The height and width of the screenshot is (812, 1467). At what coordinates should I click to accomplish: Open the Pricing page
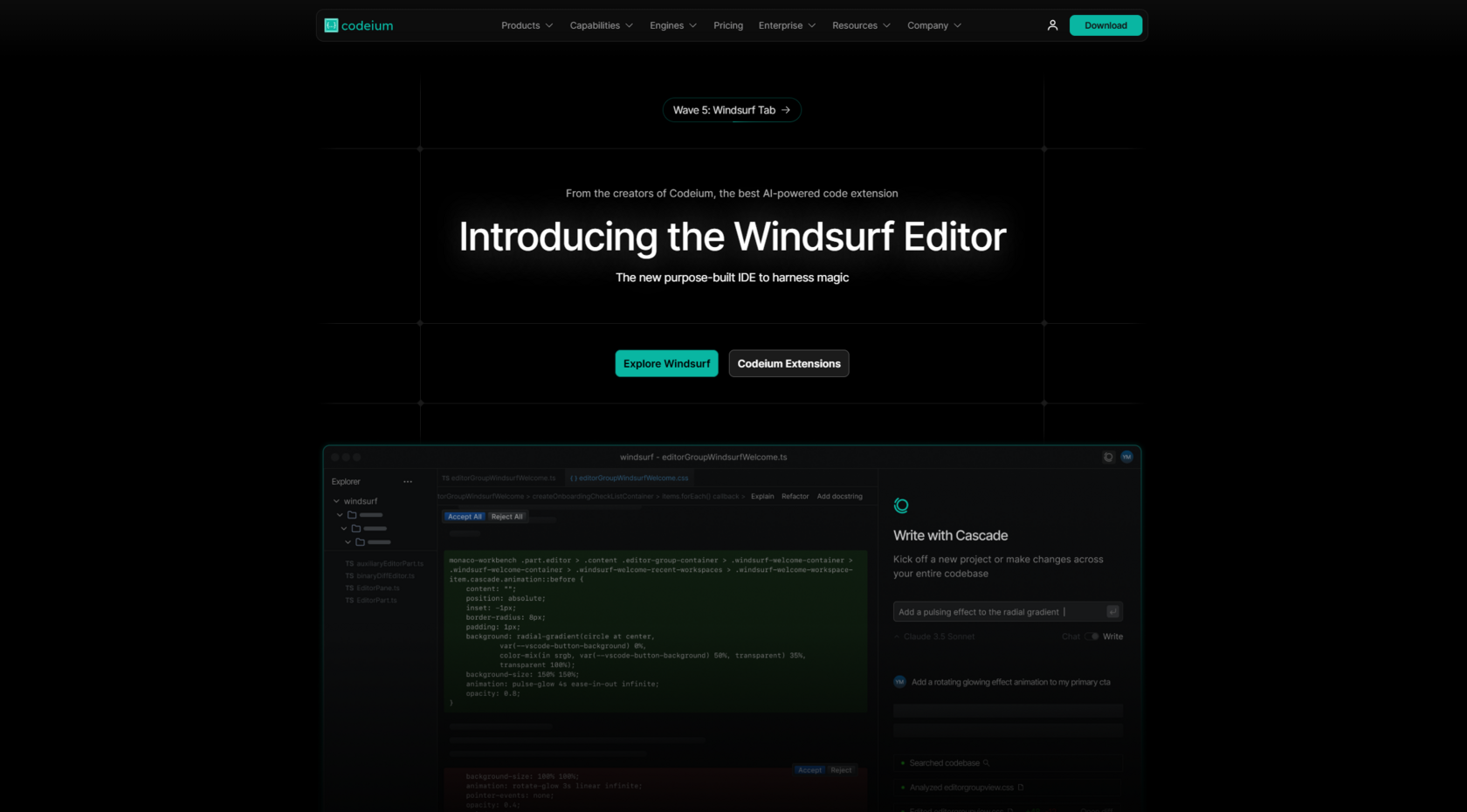point(728,25)
